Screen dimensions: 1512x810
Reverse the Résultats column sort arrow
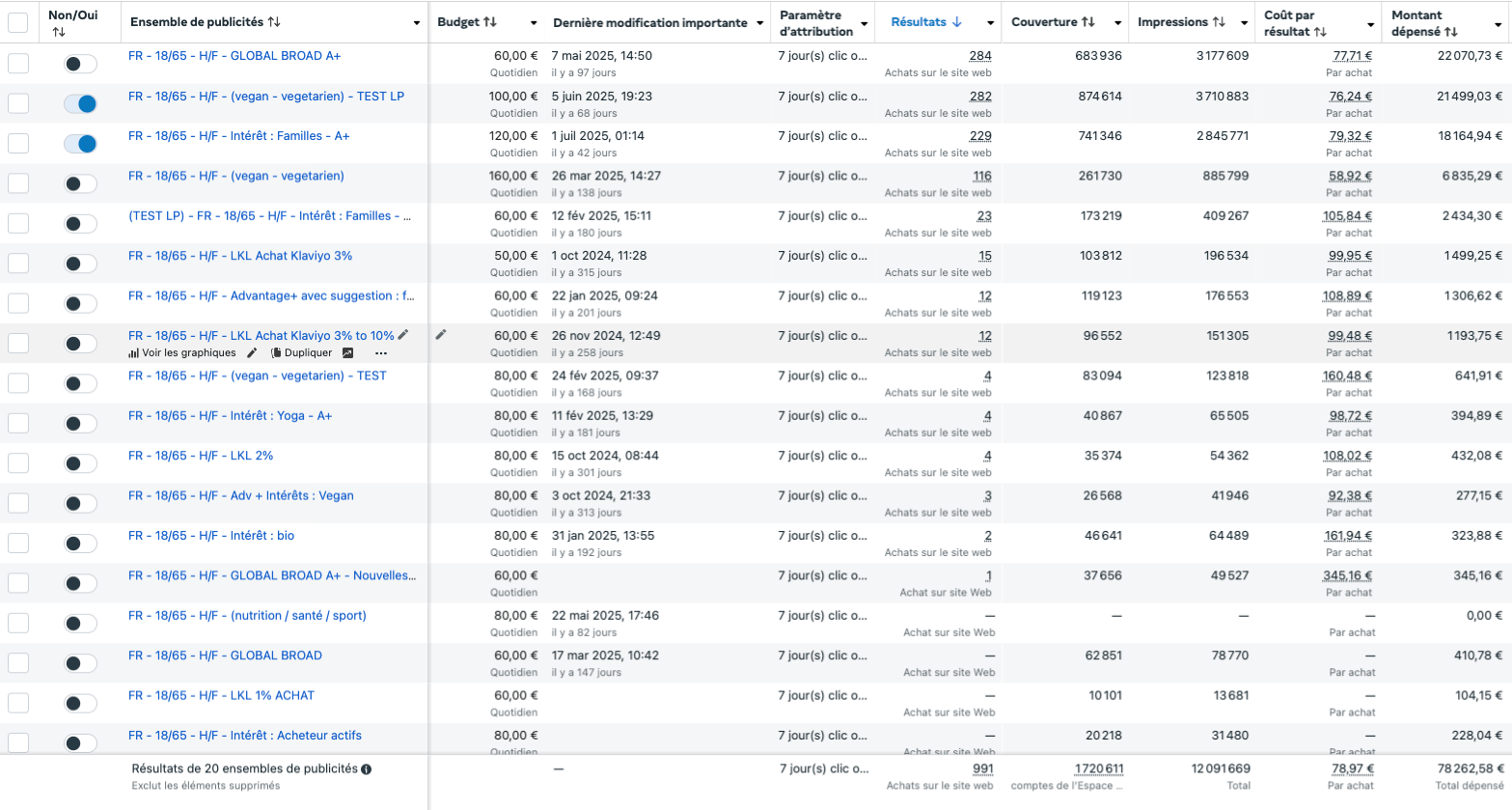957,22
